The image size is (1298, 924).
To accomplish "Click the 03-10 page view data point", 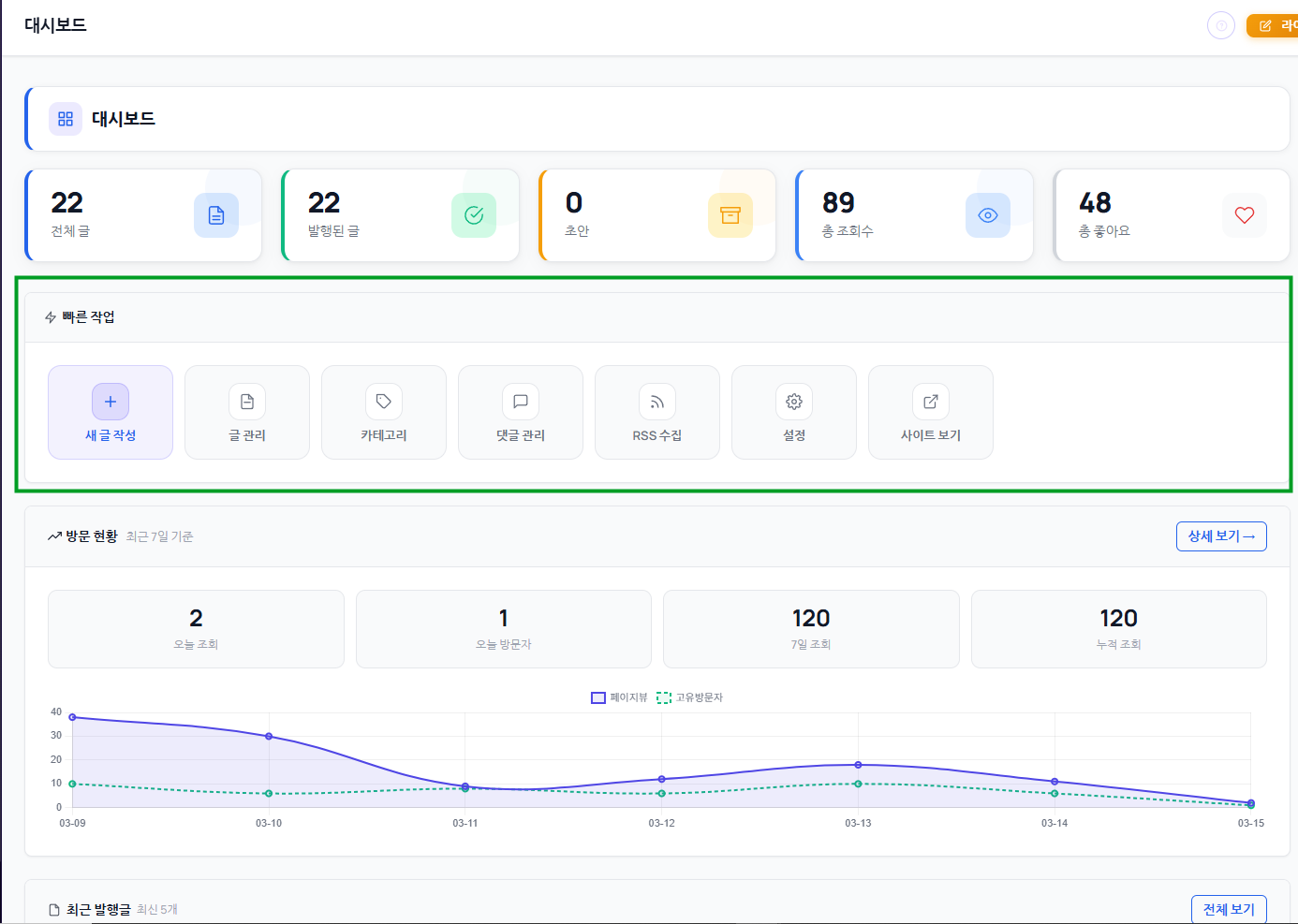I will (269, 737).
